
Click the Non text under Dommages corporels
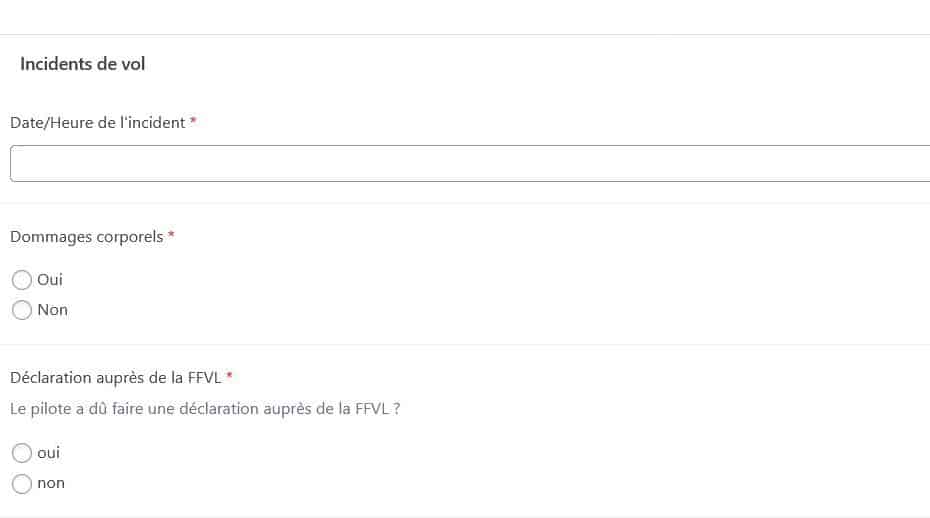(x=52, y=310)
